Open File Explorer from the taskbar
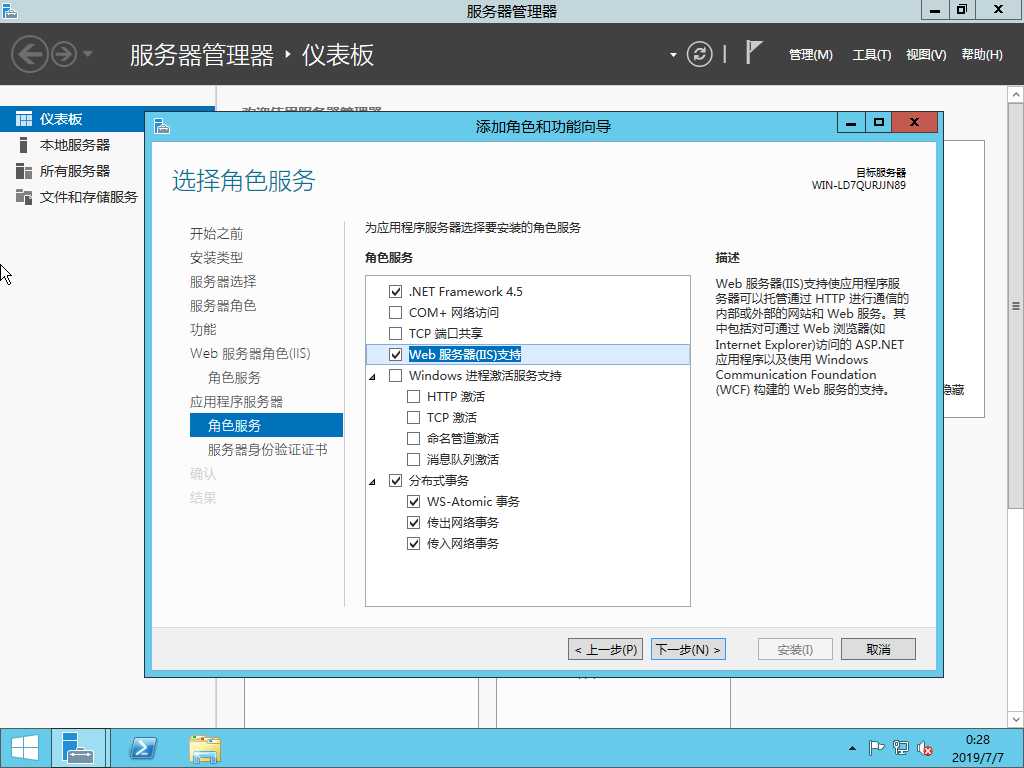 (x=205, y=748)
